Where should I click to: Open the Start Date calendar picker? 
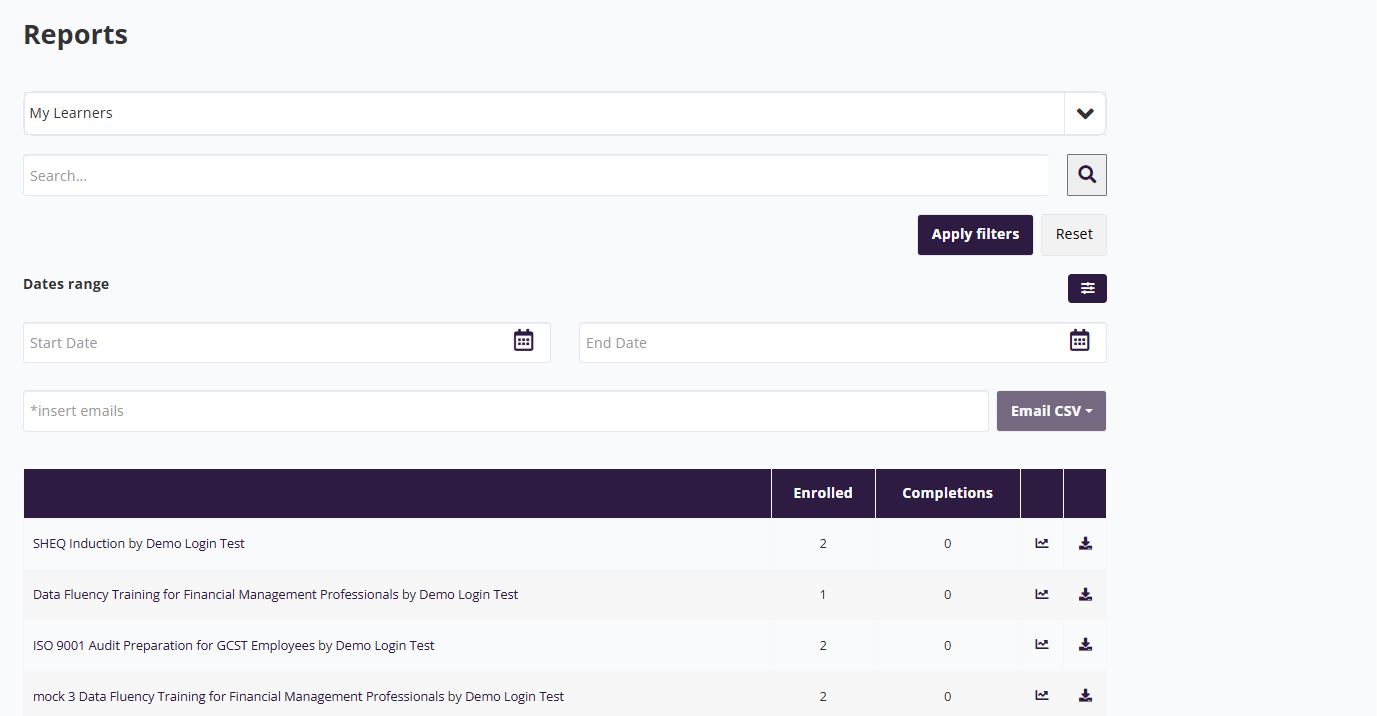523,341
